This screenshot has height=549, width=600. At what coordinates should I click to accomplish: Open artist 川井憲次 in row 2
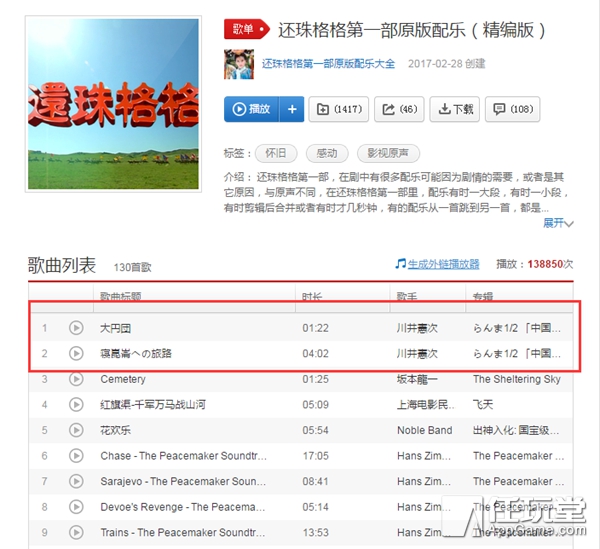click(417, 353)
